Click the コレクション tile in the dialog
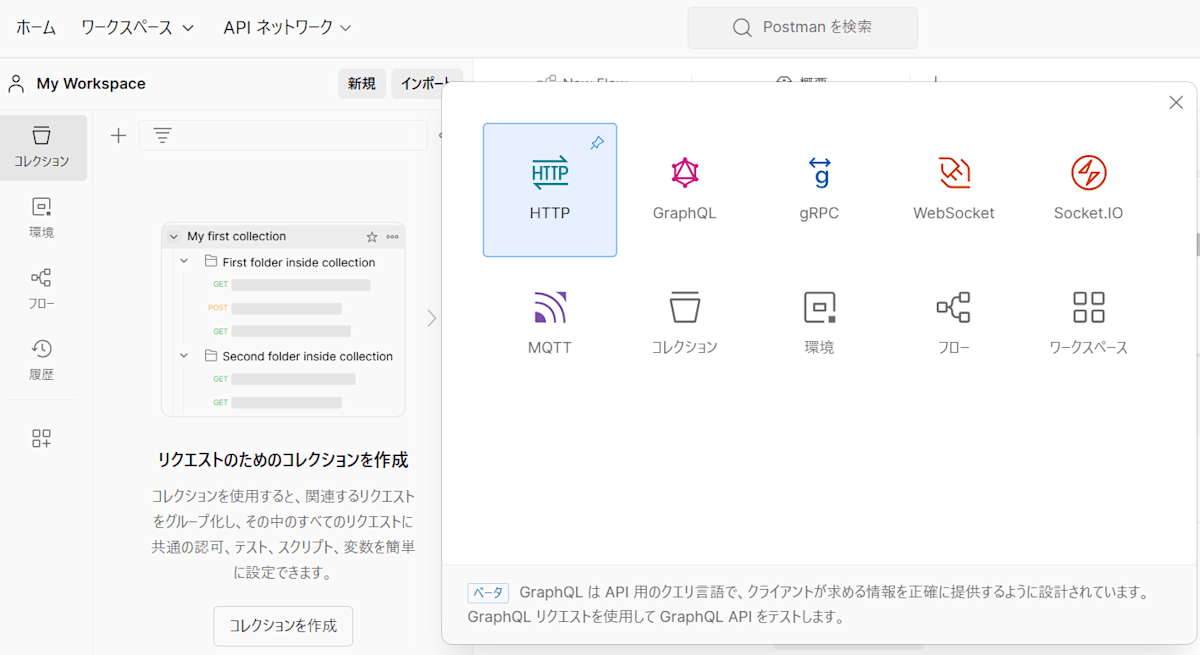 pyautogui.click(x=685, y=324)
